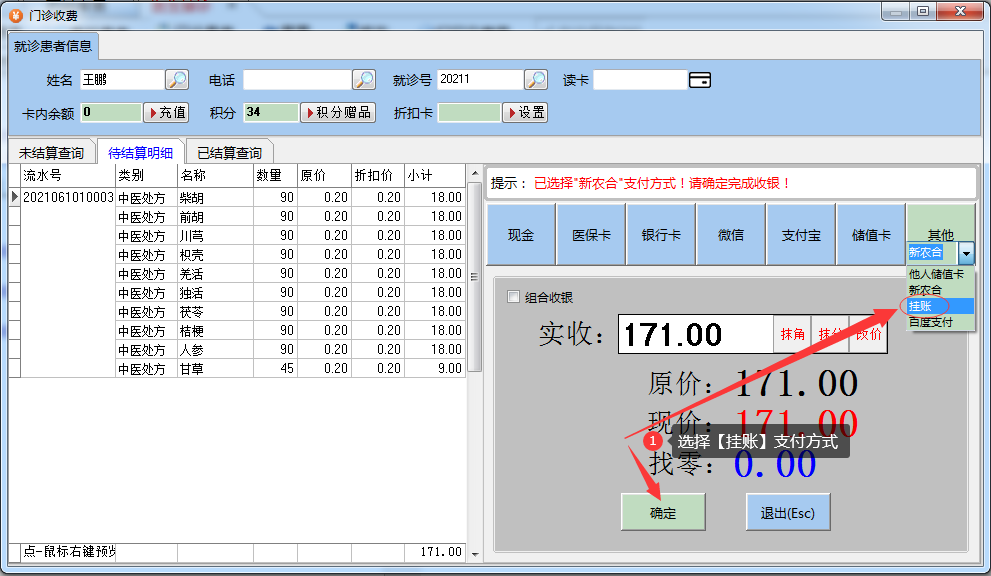Click the 类别 column header
This screenshot has height=576, width=991.
pyautogui.click(x=146, y=175)
